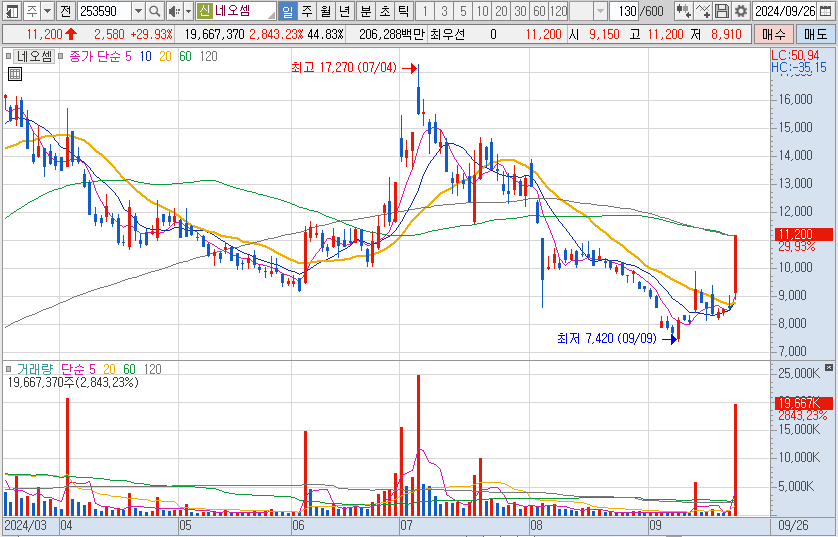Toggle the left side panel icon
The image size is (838, 537).
(12, 11)
